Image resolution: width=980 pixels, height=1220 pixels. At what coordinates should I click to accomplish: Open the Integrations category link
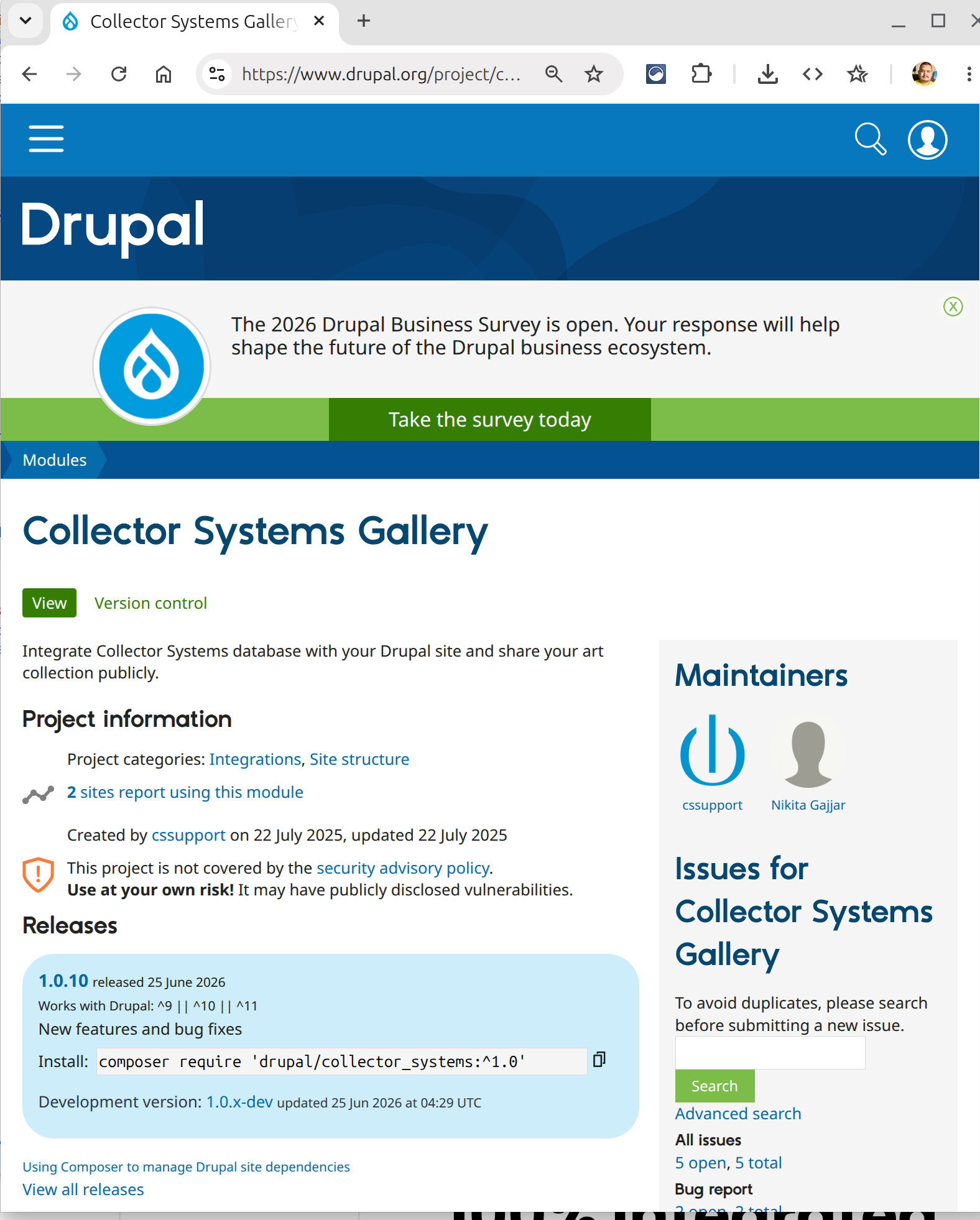point(255,759)
